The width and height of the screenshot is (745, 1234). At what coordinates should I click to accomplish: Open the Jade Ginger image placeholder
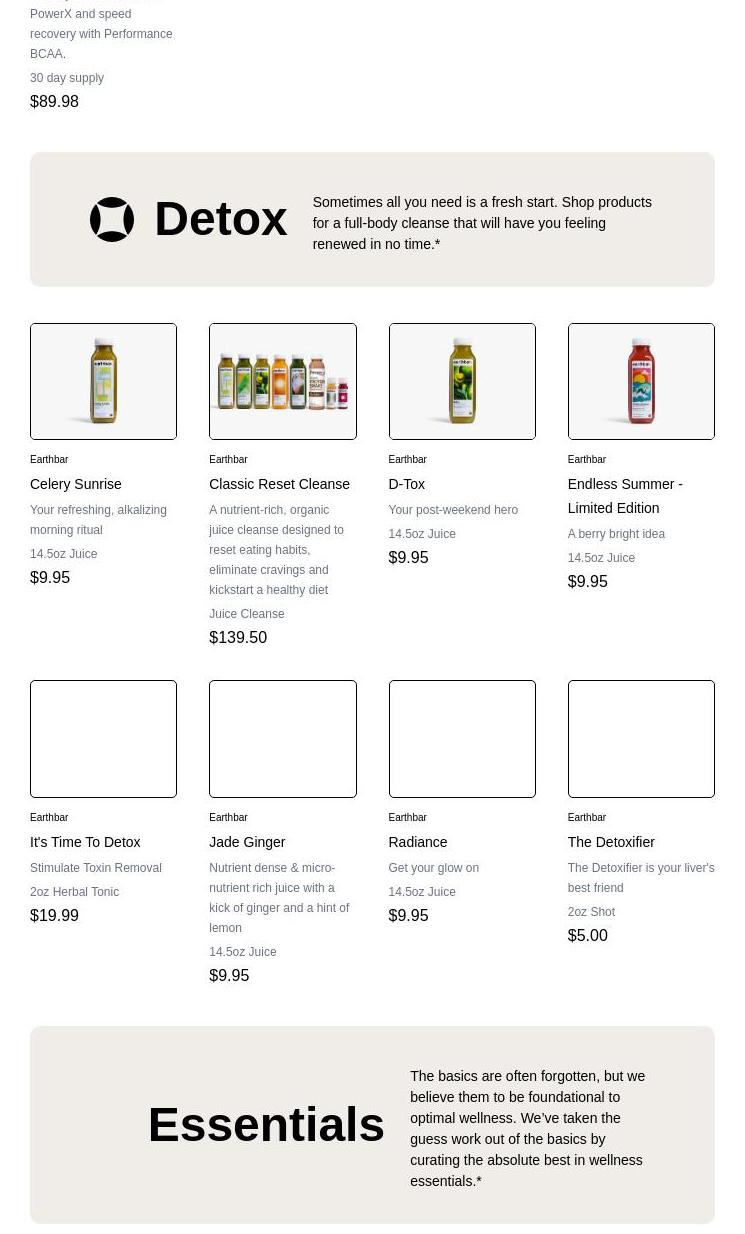coord(282,739)
